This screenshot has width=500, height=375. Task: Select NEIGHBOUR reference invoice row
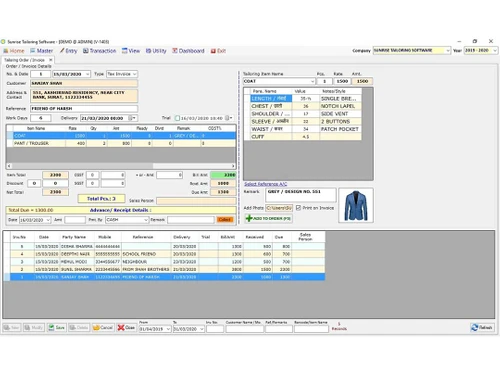(164, 262)
